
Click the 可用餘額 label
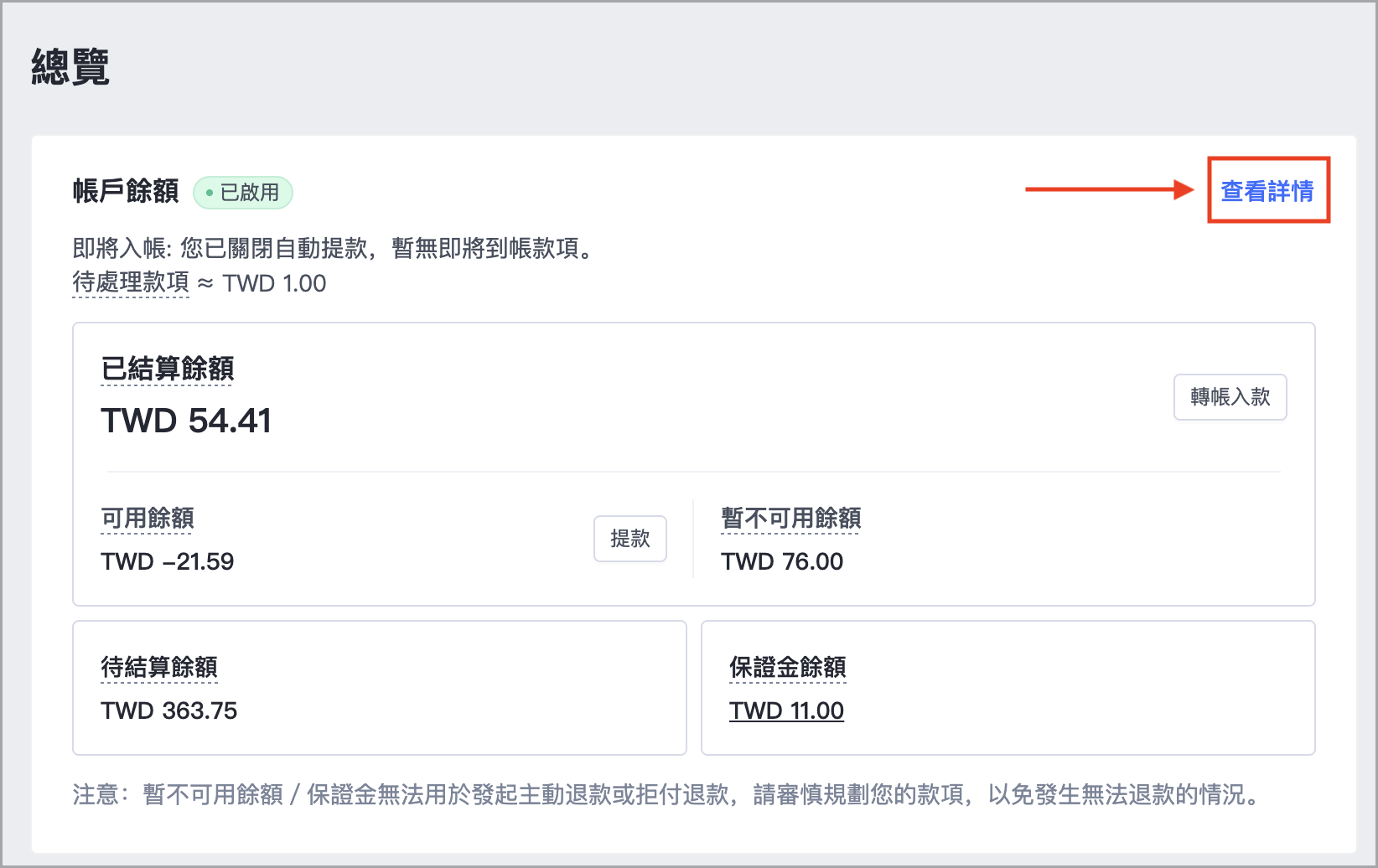click(148, 518)
